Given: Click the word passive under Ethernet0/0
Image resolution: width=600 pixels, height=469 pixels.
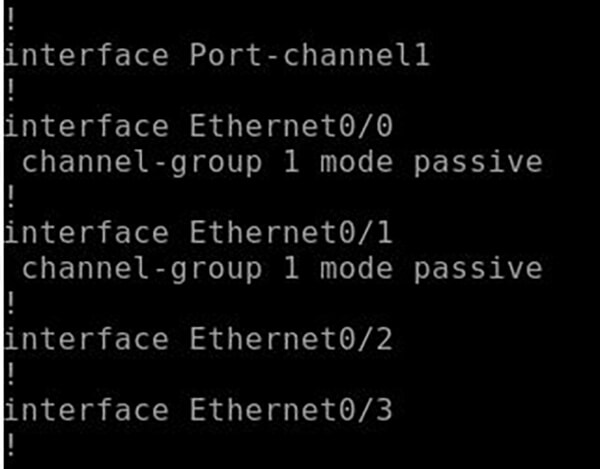Looking at the screenshot, I should [478, 161].
